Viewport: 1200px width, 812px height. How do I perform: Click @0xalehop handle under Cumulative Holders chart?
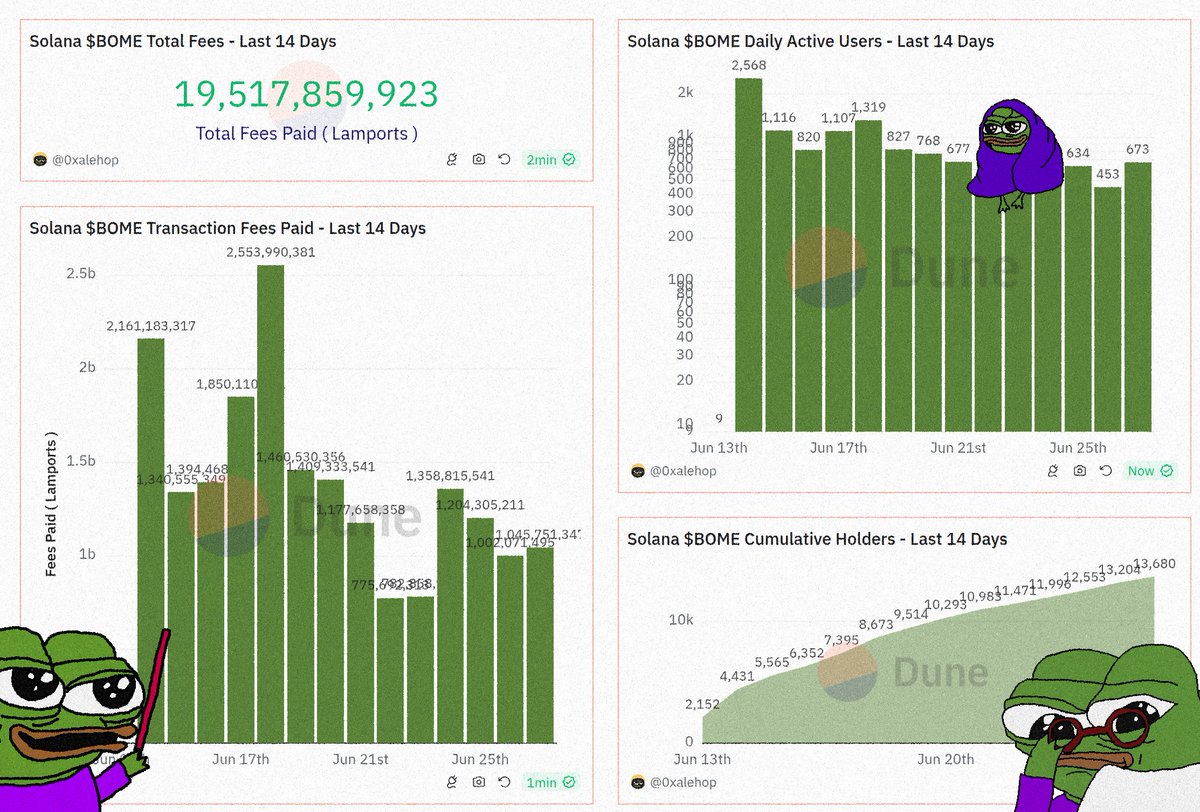point(685,783)
